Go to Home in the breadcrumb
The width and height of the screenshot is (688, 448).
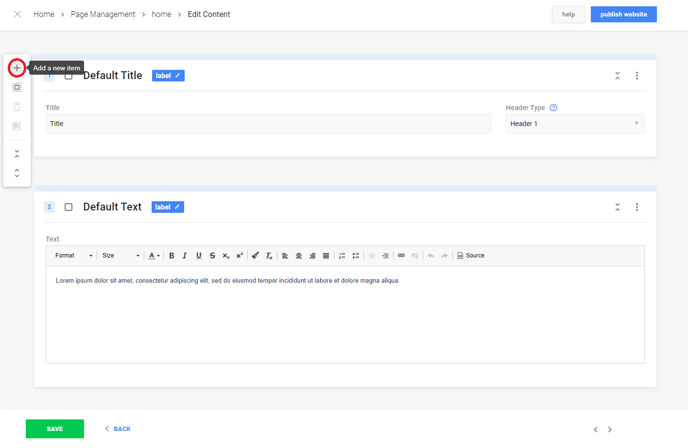(x=44, y=14)
